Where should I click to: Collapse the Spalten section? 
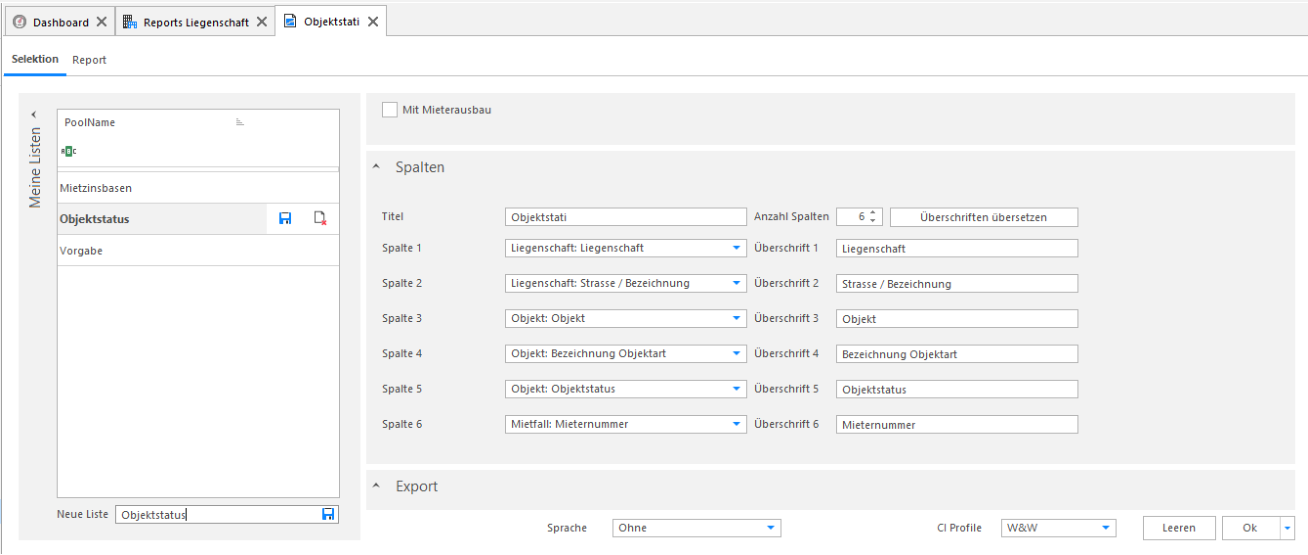pyautogui.click(x=376, y=168)
